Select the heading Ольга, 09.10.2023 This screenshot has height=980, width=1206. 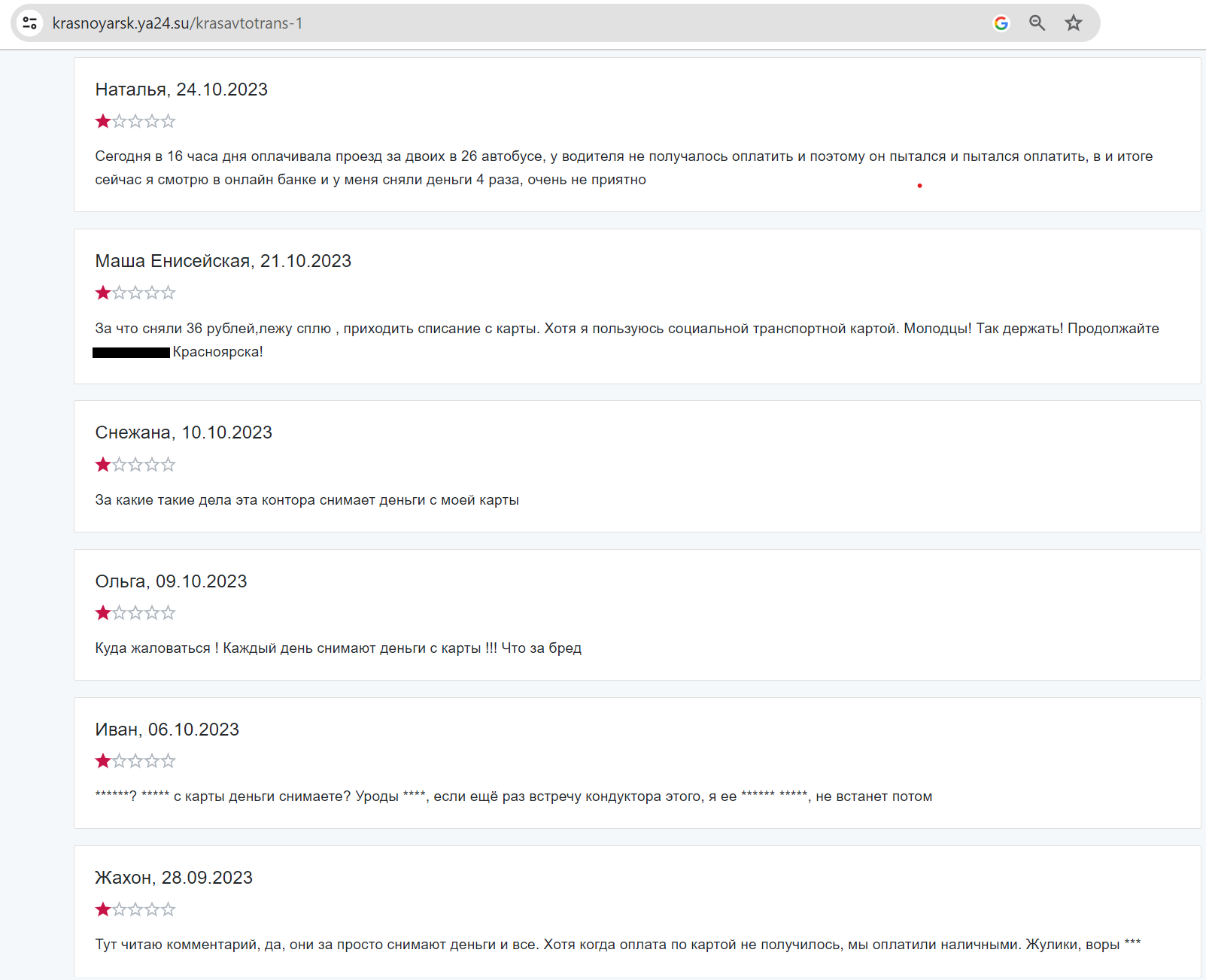(x=171, y=581)
